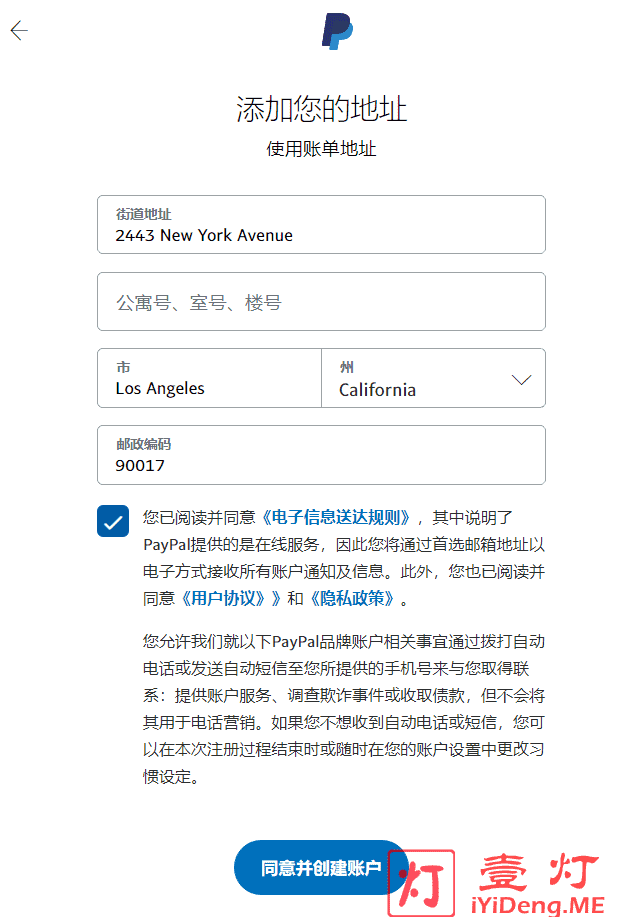This screenshot has width=641, height=917.
Task: Open the California state dropdown
Action: (433, 378)
